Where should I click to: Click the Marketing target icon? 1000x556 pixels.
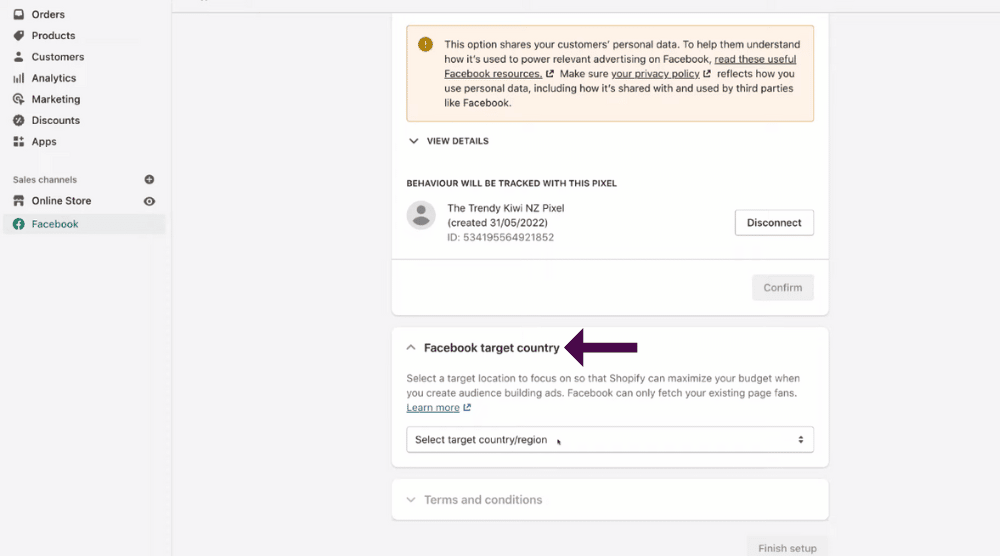coord(18,99)
